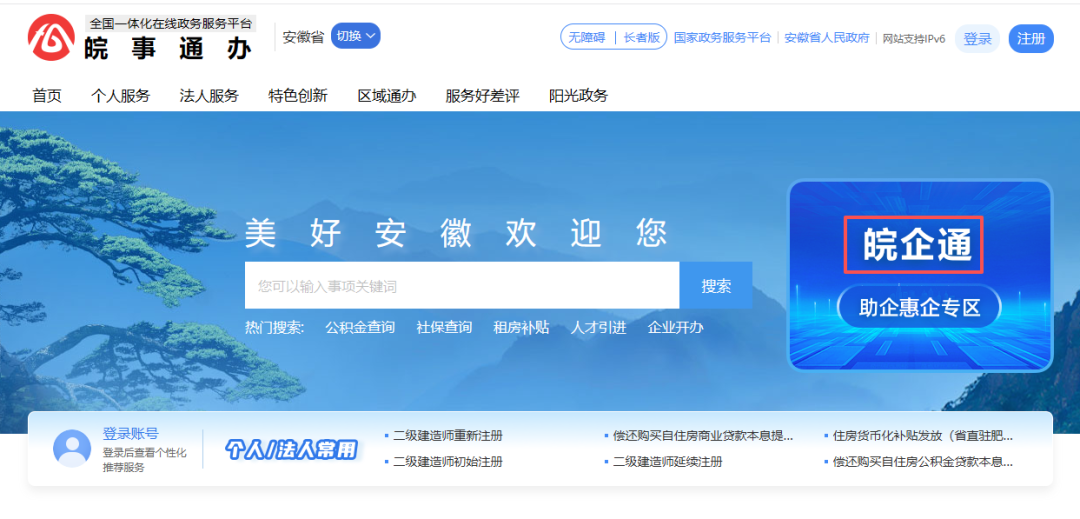The image size is (1080, 519).
Task: Go to the 首页 menu item
Action: [47, 96]
